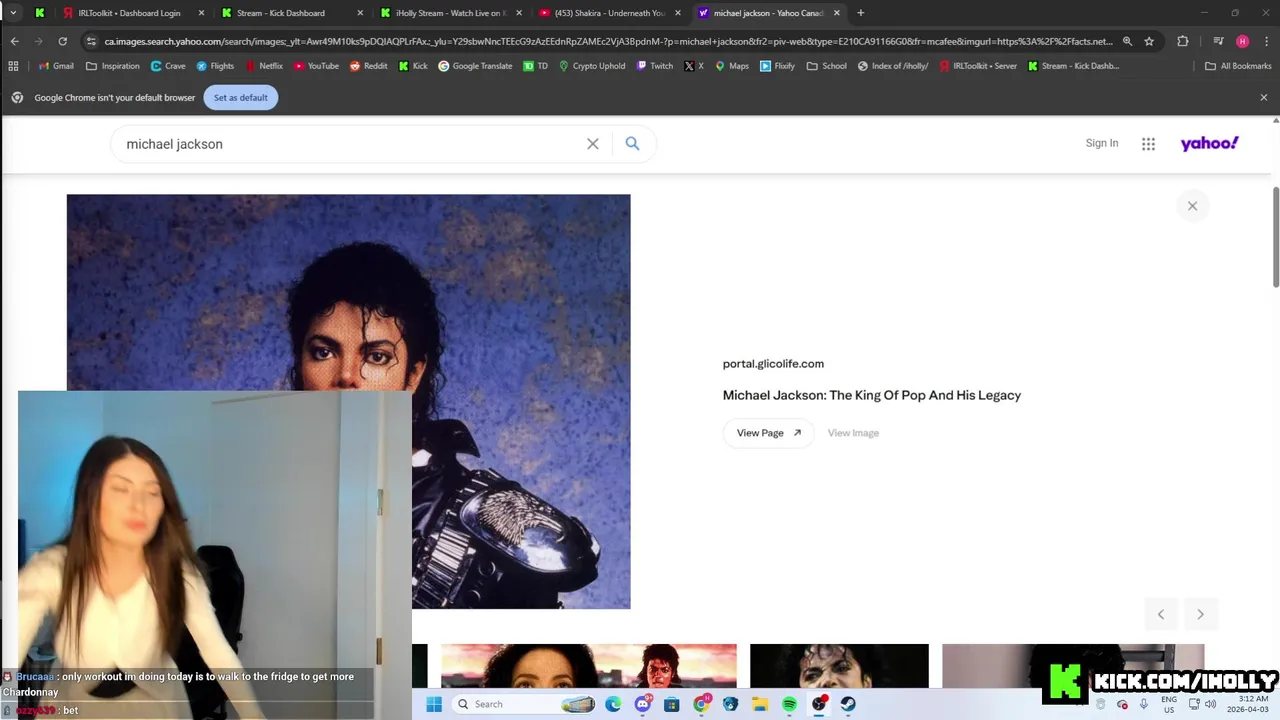The height and width of the screenshot is (720, 1280).
Task: Switch to iHolly Stream Watch Live tab
Action: click(451, 13)
